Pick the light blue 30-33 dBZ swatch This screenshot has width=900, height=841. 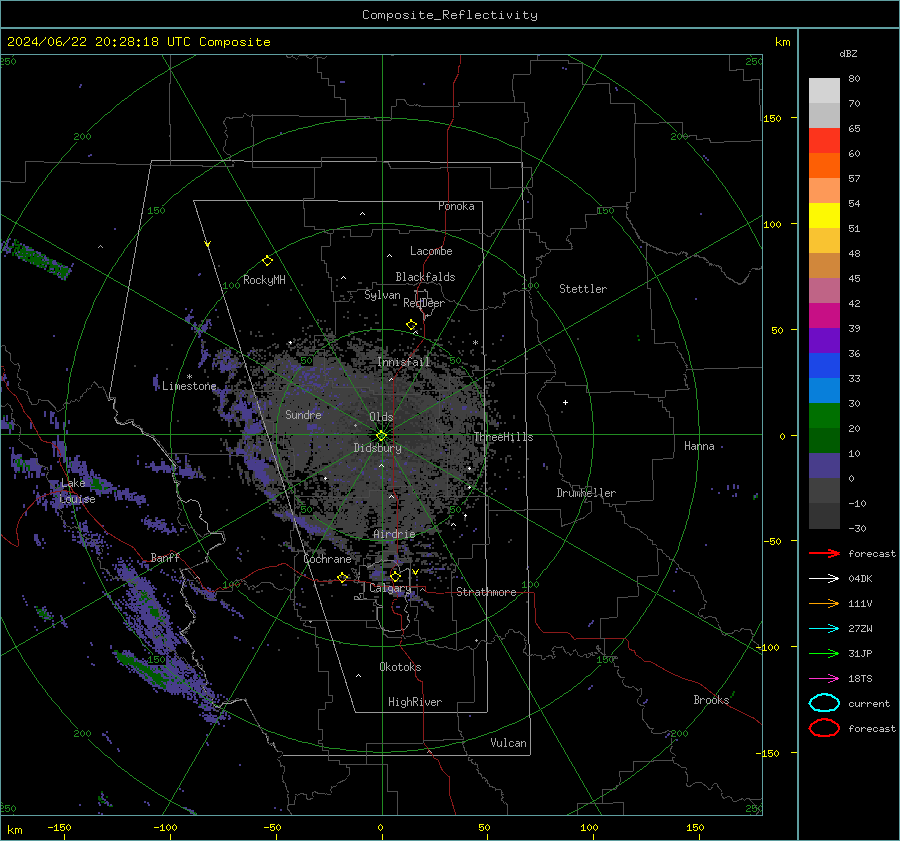click(x=824, y=390)
